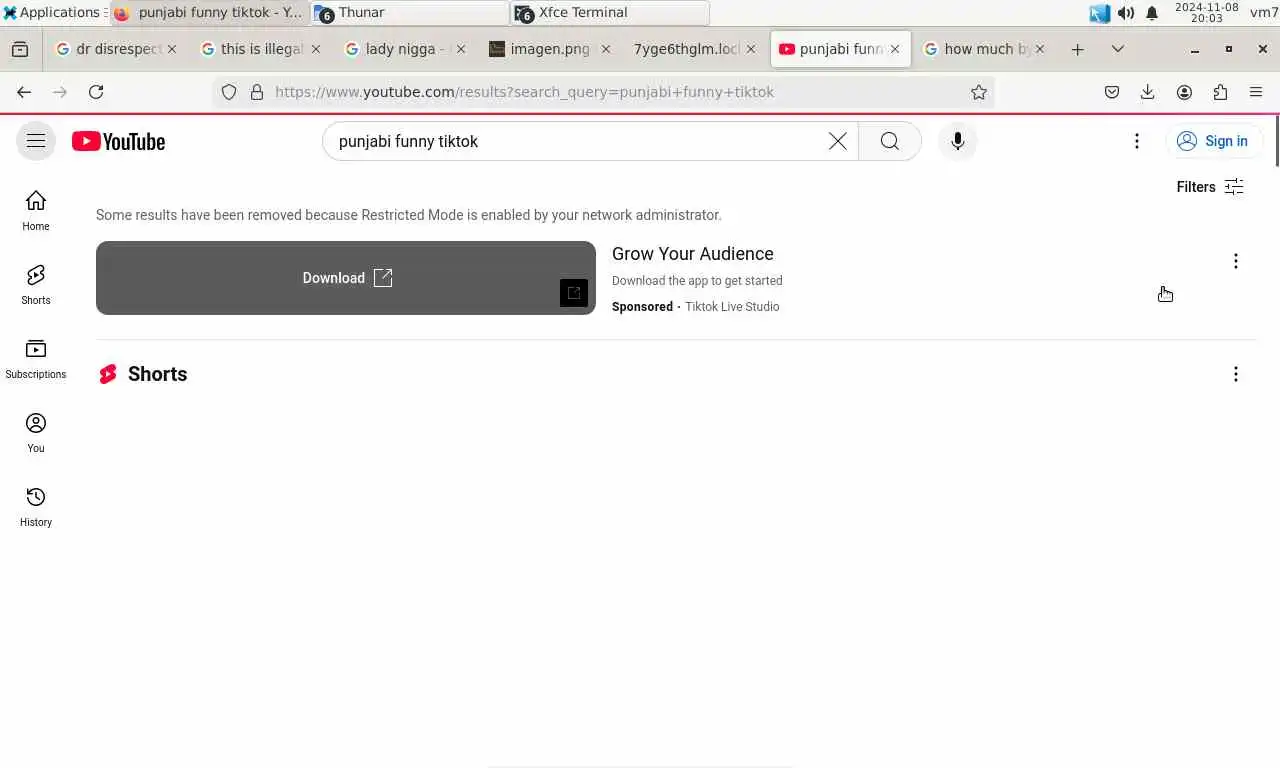The width and height of the screenshot is (1280, 768).
Task: Open History in the sidebar
Action: [x=36, y=507]
